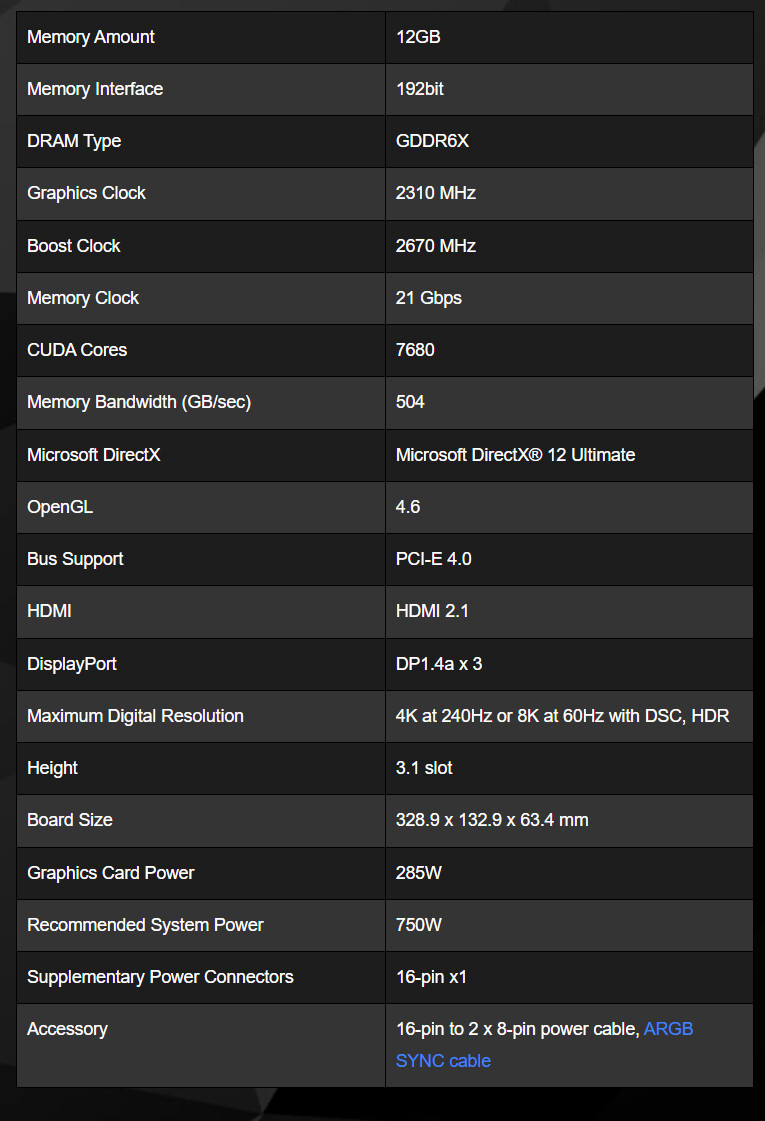
Task: Click the 2670 MHz Boost Clock value
Action: coord(435,246)
